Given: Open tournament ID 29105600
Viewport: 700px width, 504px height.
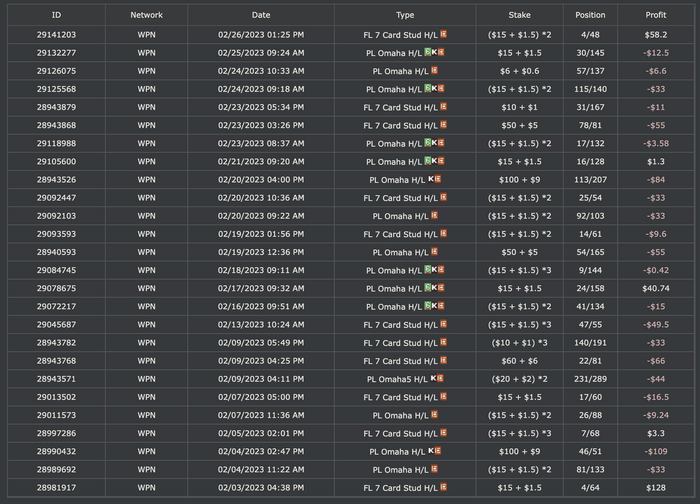Looking at the screenshot, I should (56, 162).
